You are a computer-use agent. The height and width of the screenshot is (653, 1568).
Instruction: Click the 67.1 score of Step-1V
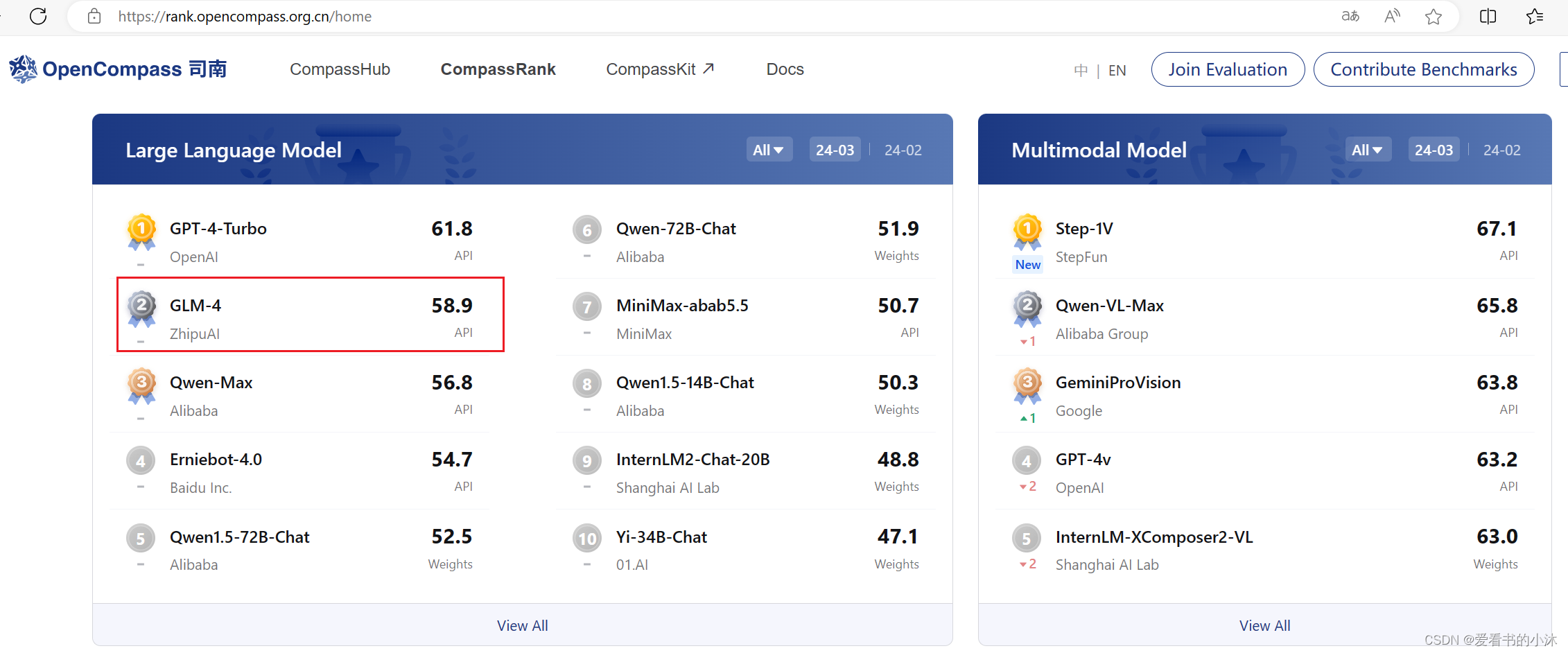(1497, 229)
